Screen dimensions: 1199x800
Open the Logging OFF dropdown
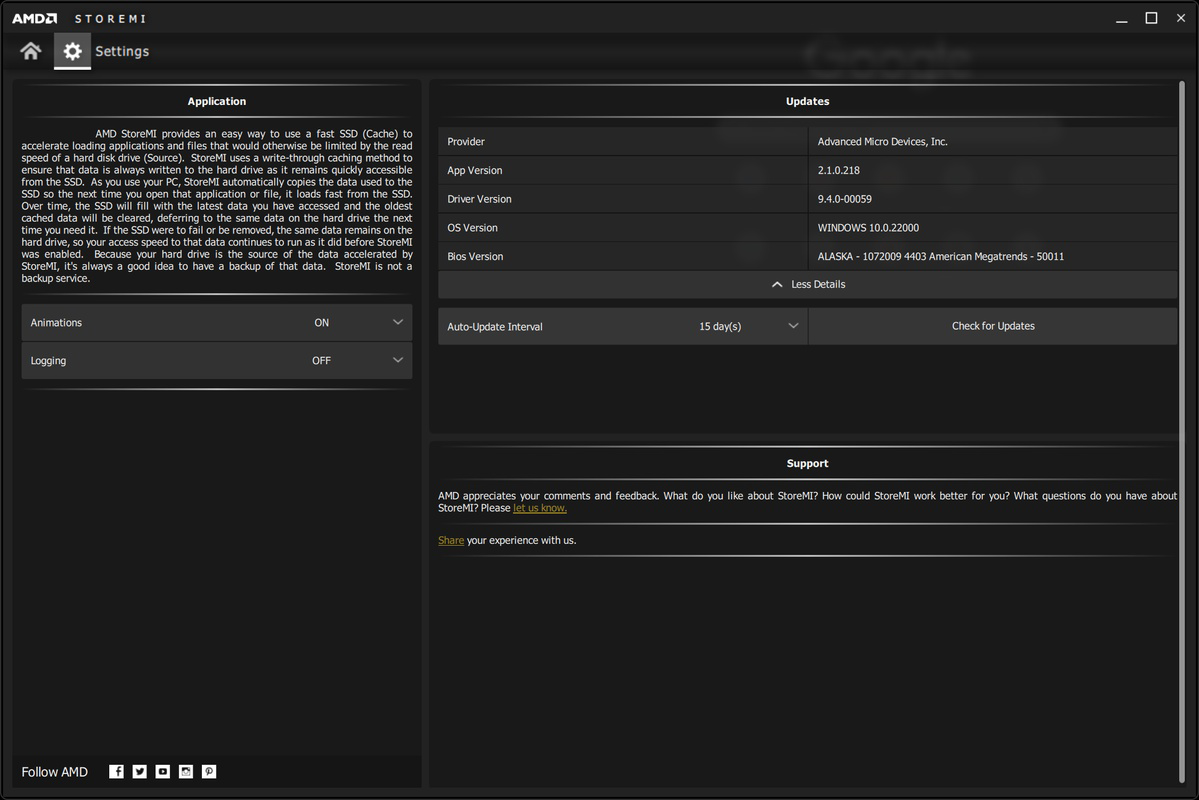(x=216, y=360)
